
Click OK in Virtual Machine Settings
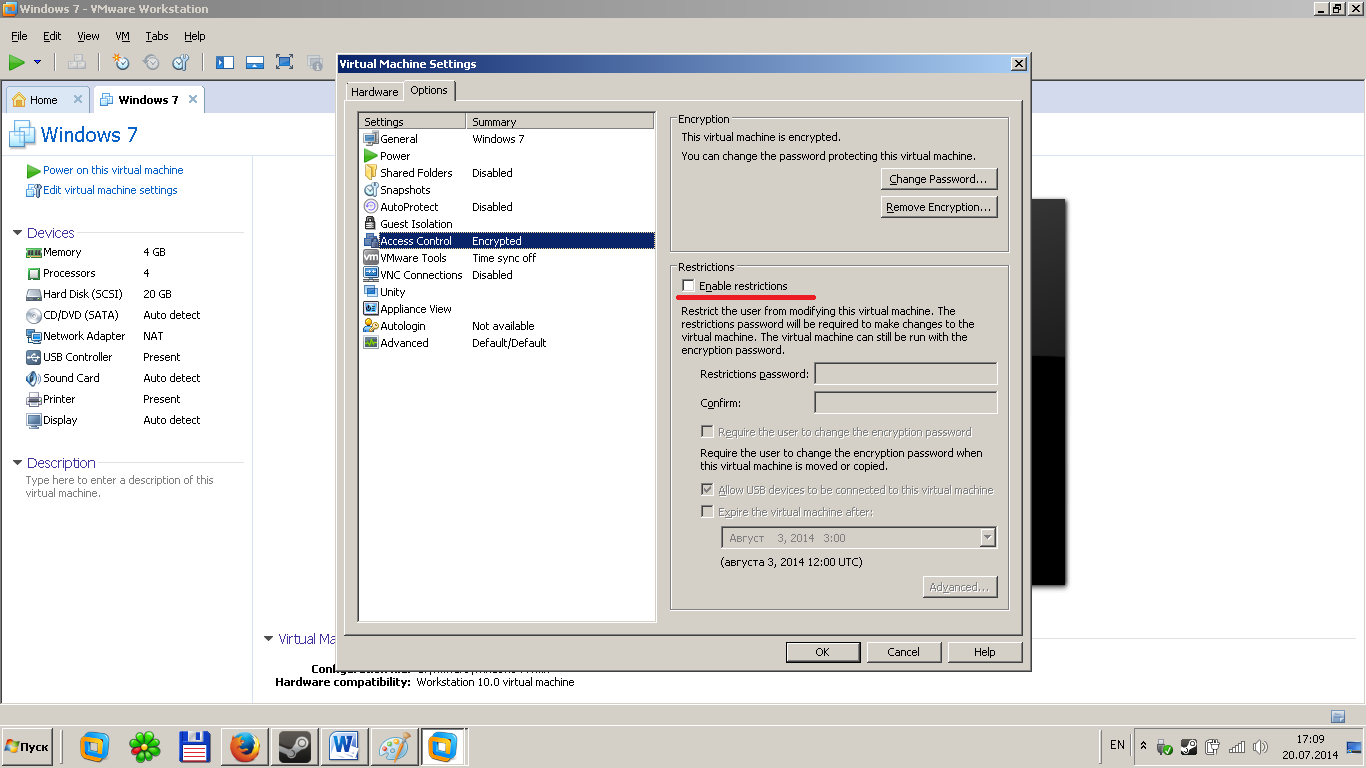pos(822,652)
